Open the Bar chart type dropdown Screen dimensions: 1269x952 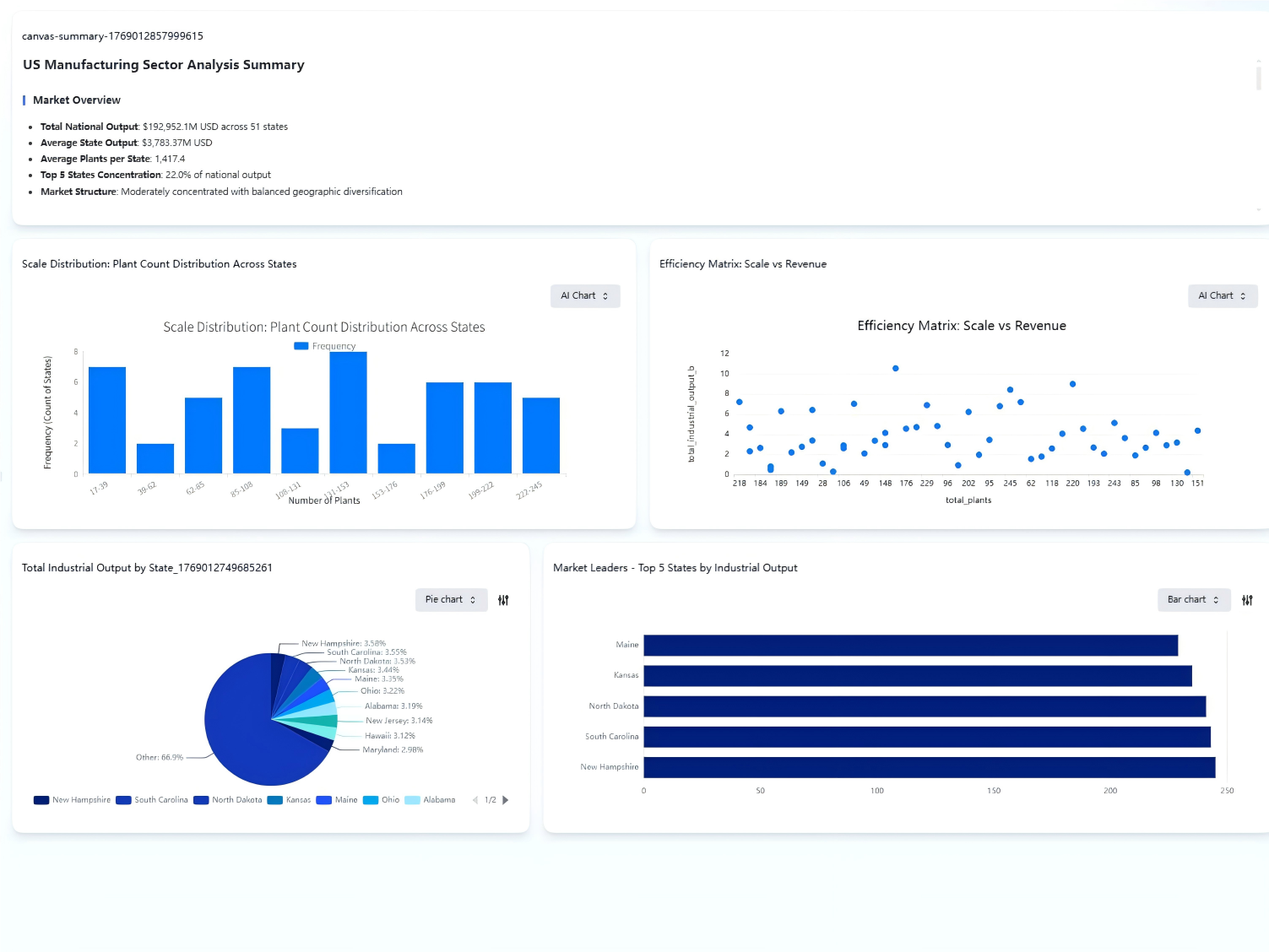click(x=1193, y=599)
